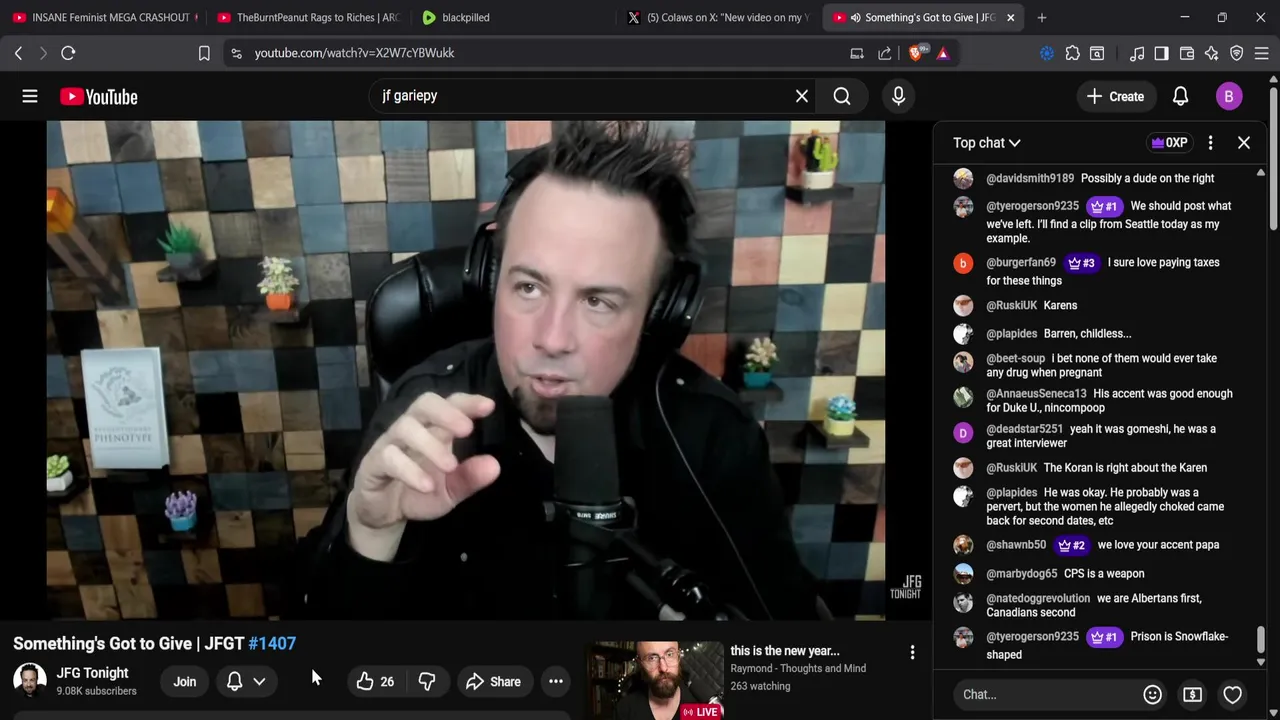Viewport: 1280px width, 720px height.
Task: Bookmark this page
Action: point(204,53)
